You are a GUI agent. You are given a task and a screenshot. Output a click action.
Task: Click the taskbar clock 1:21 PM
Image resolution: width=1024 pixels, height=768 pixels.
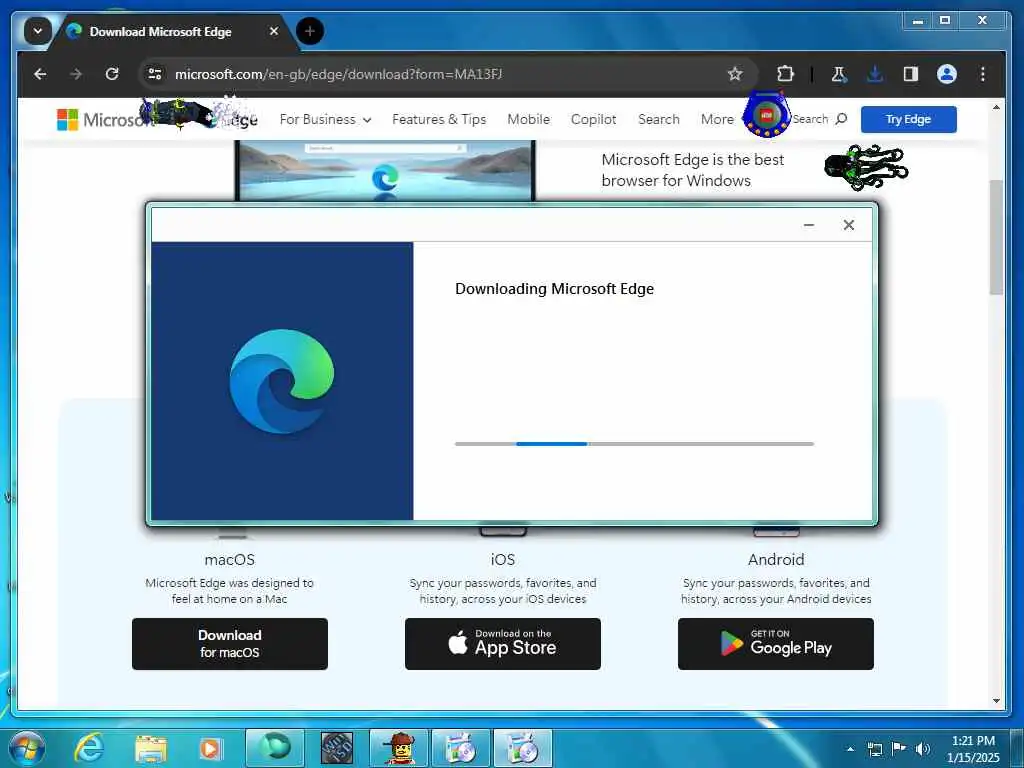click(x=973, y=748)
